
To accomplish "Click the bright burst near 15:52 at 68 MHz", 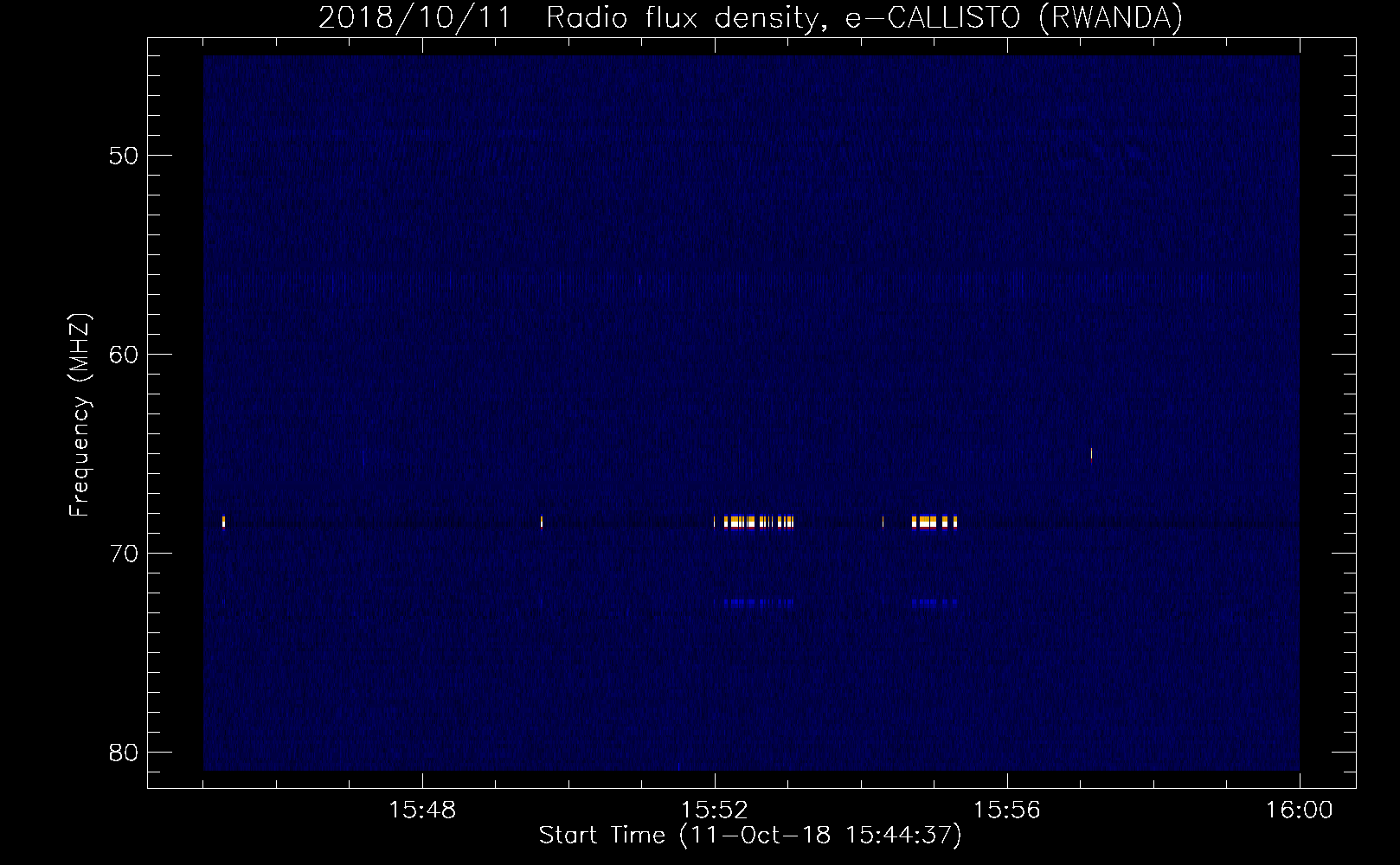I will tap(758, 522).
